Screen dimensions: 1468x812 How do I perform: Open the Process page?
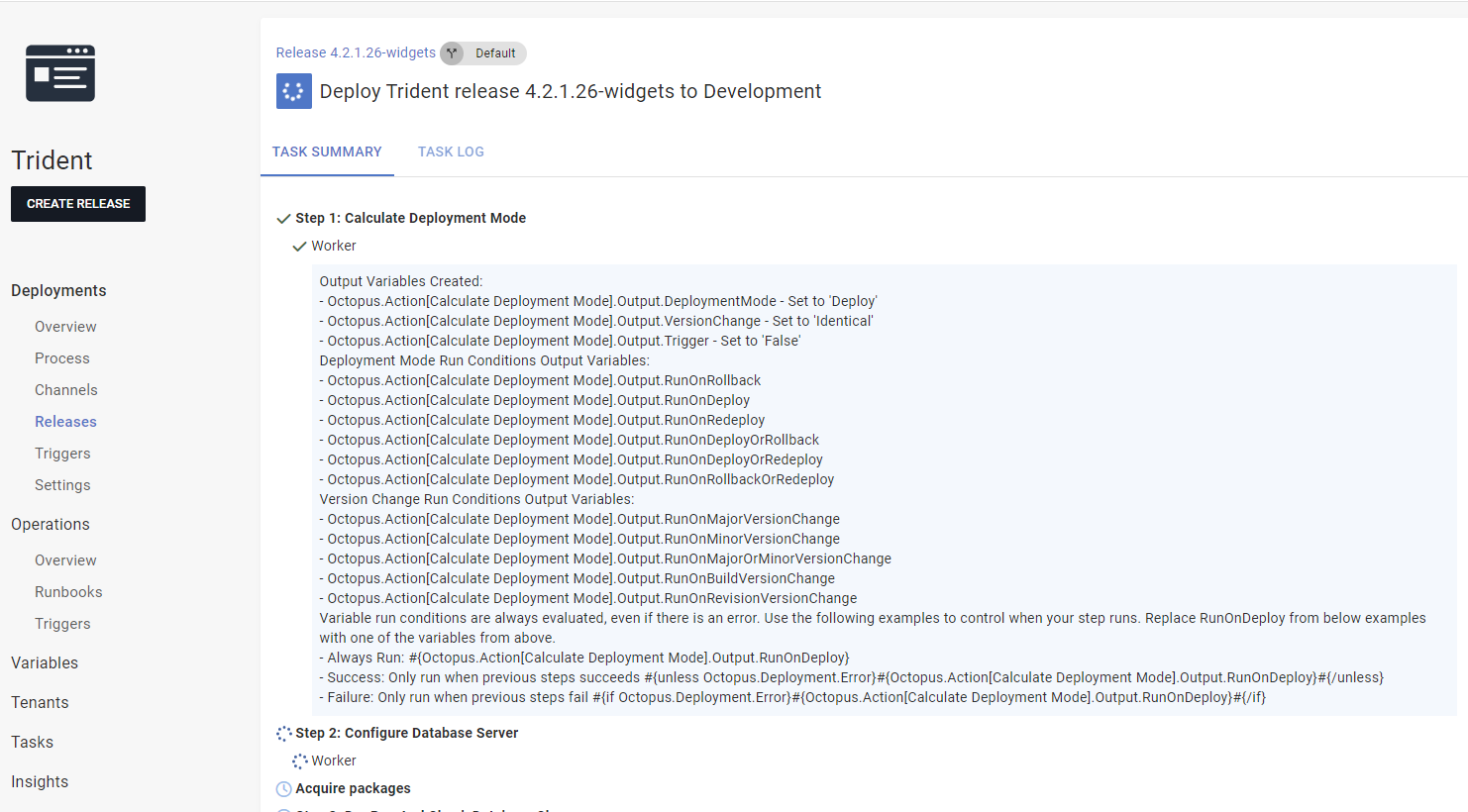coord(62,358)
